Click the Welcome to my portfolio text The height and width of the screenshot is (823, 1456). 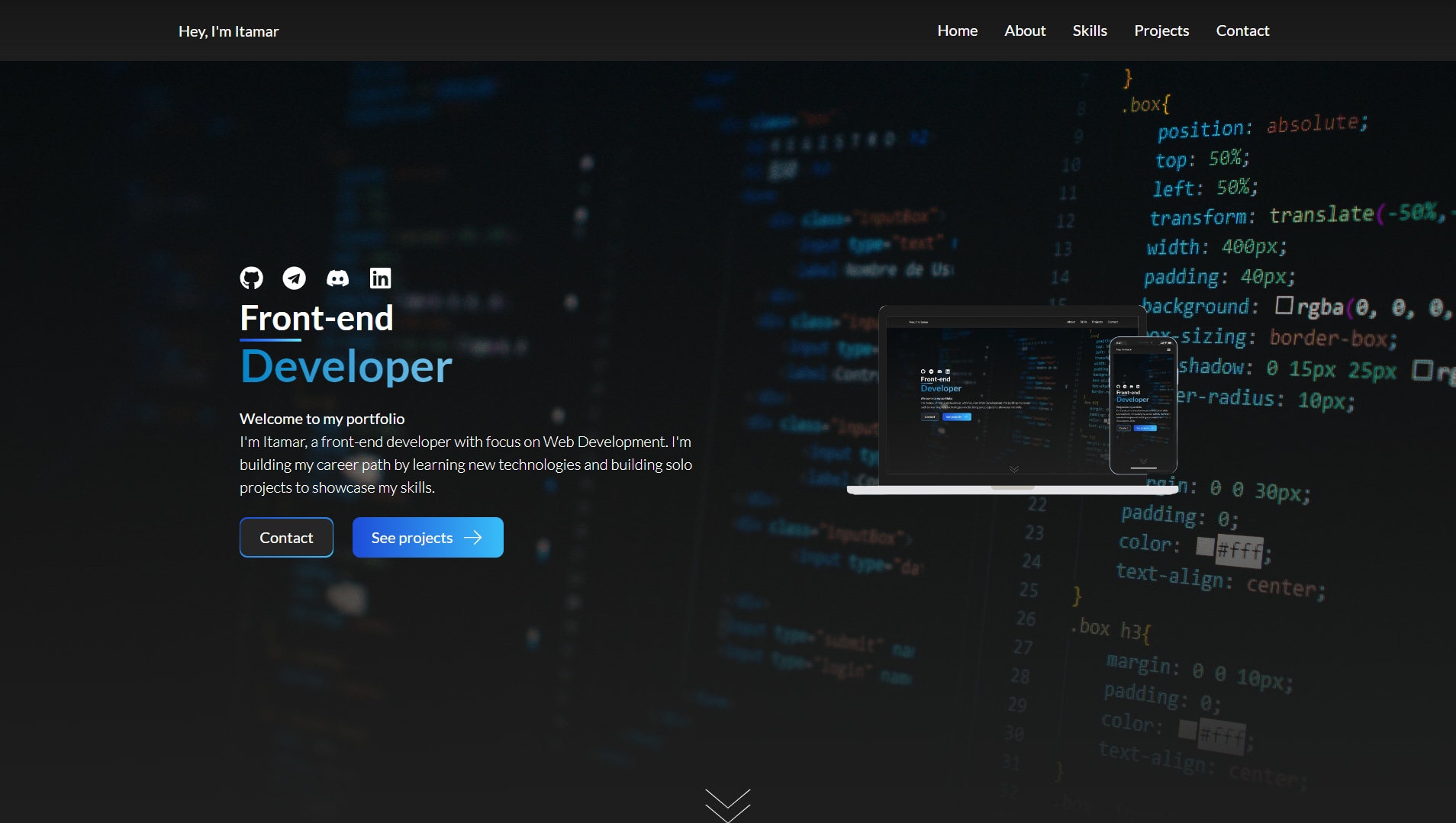tap(322, 419)
